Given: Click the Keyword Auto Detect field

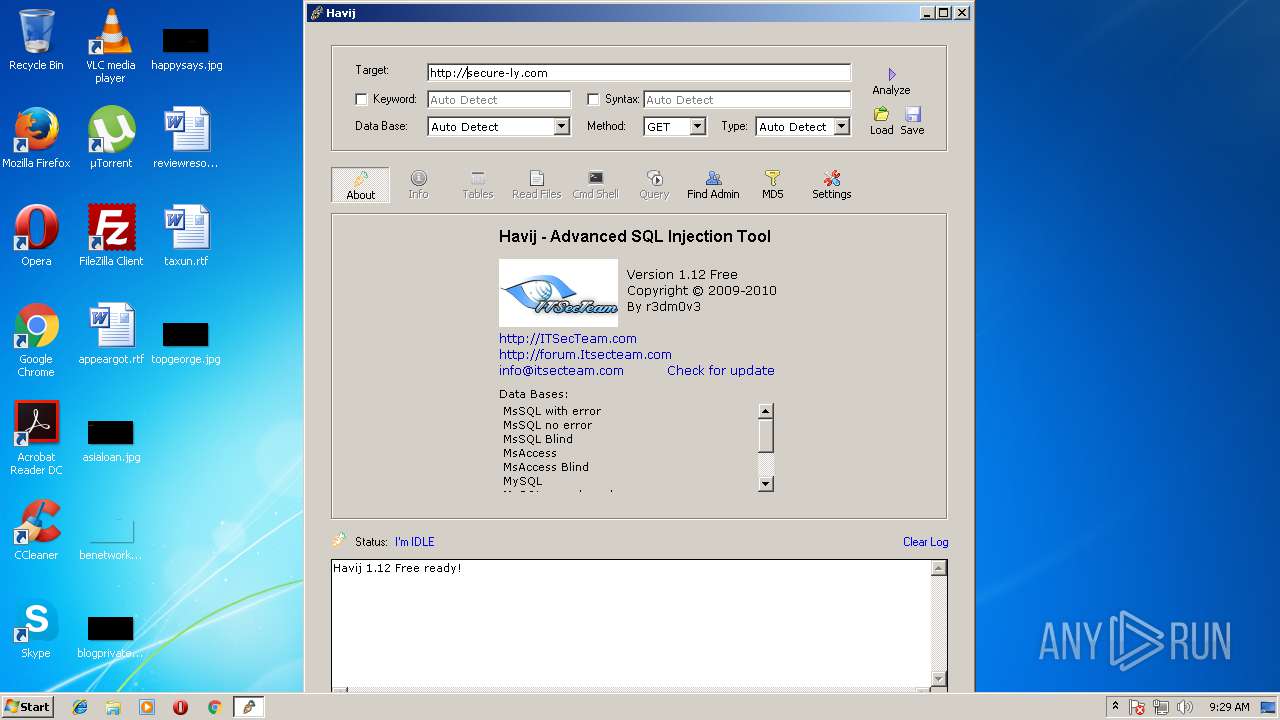Looking at the screenshot, I should [499, 99].
